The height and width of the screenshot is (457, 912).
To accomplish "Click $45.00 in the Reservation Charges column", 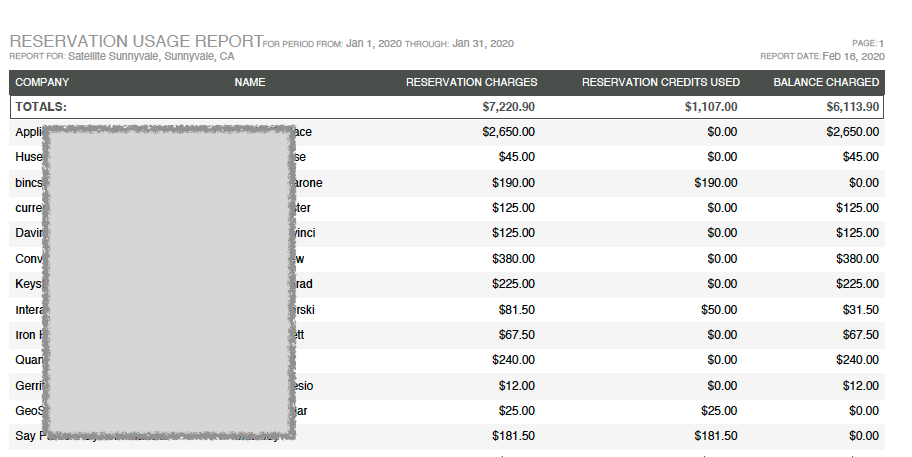I will coord(516,157).
